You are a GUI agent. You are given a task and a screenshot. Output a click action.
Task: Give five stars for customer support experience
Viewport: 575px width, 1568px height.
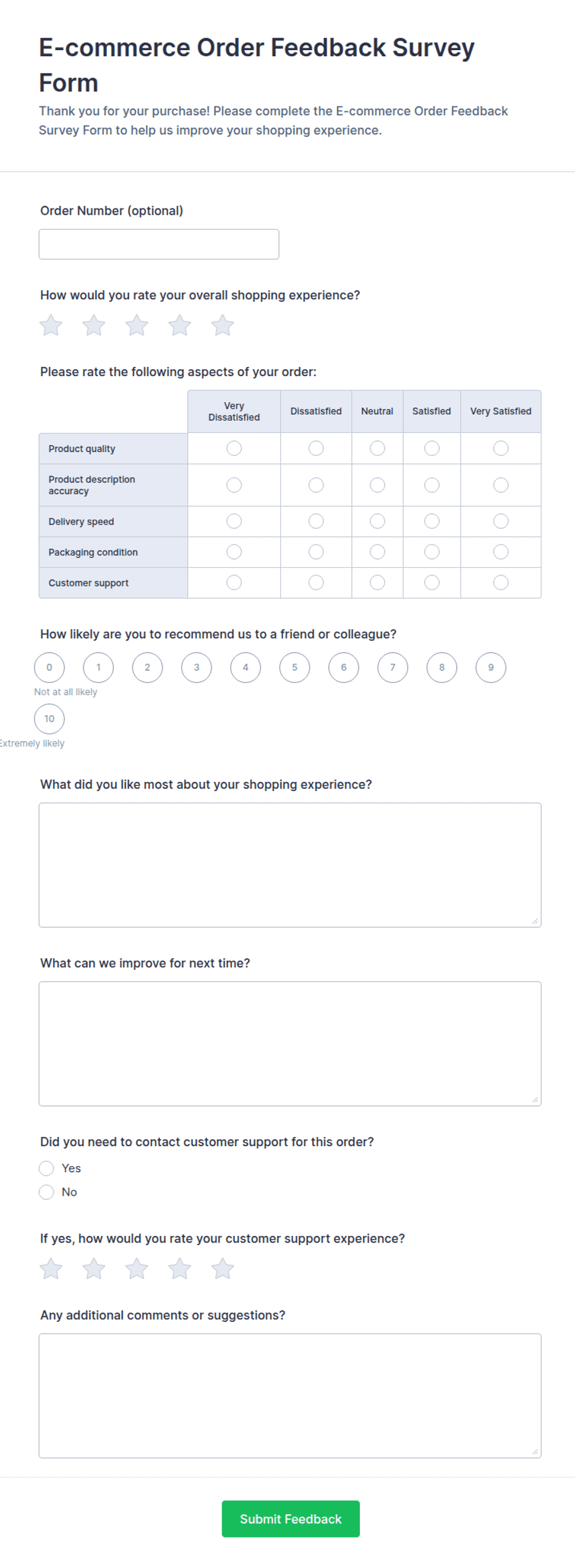click(x=223, y=1269)
